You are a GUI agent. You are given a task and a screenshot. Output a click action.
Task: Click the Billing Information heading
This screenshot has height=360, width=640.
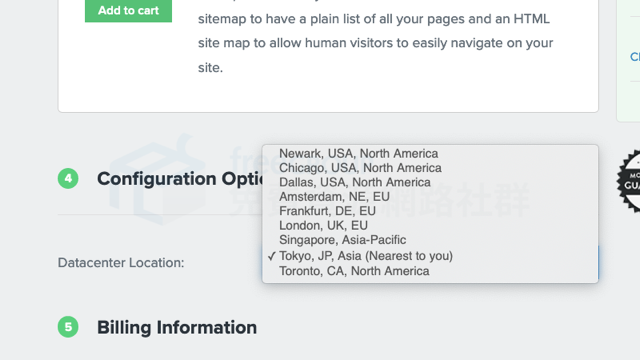pyautogui.click(x=177, y=327)
